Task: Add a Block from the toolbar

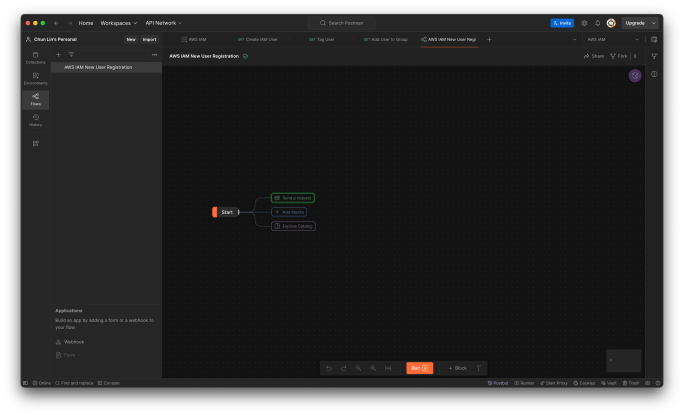Action: (458, 368)
